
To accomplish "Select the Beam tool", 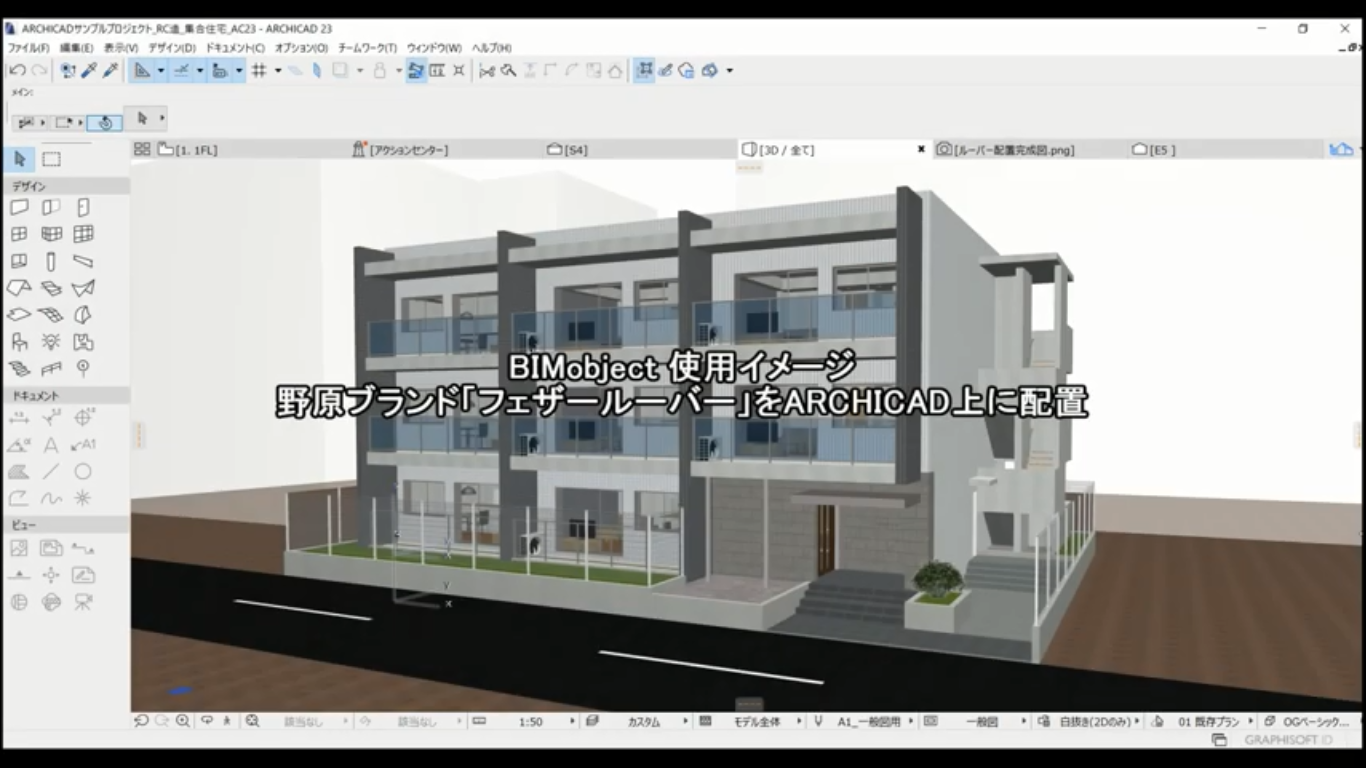I will tap(83, 261).
